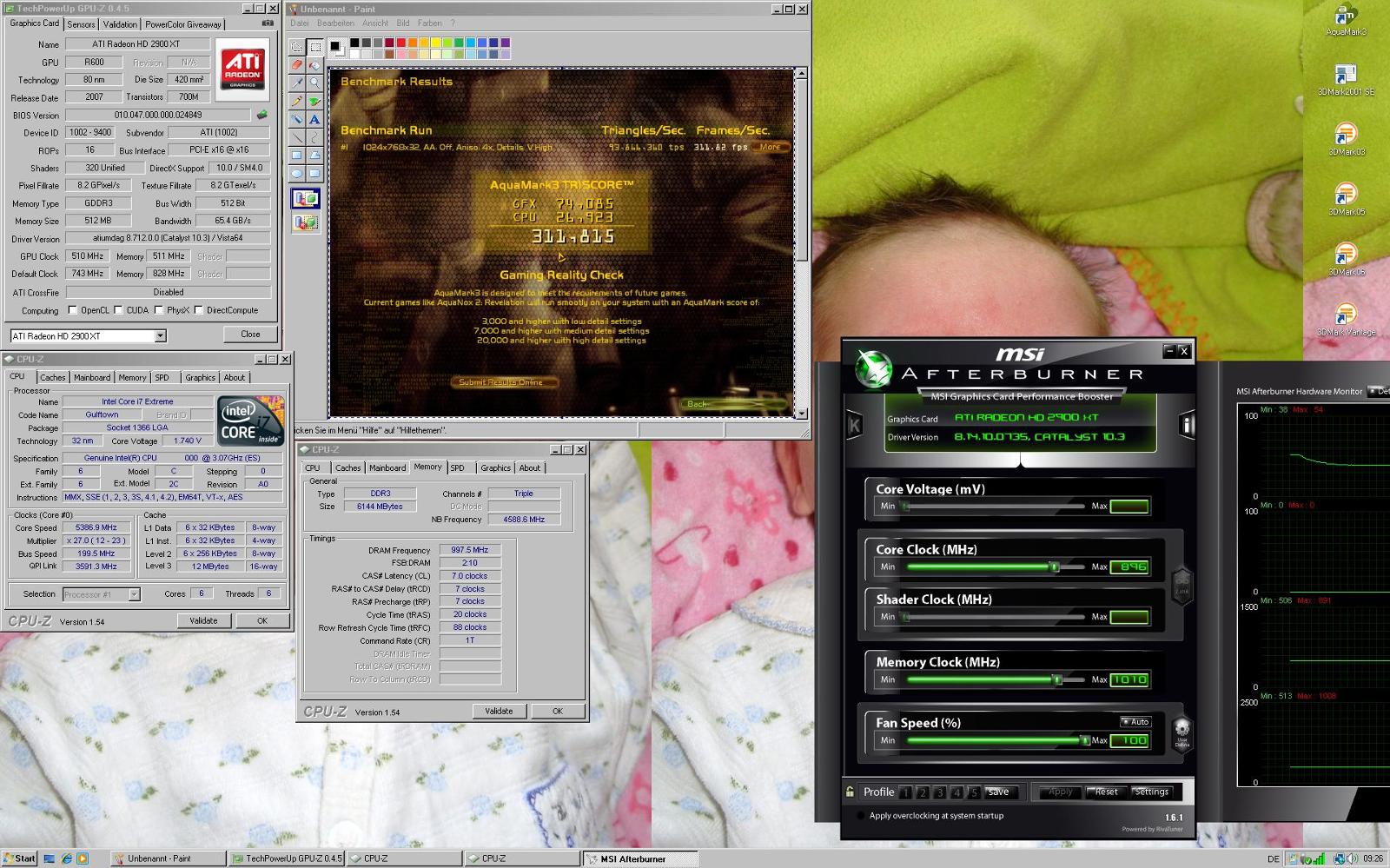The width and height of the screenshot is (1390, 868).
Task: Open the AquaMark3 desktop shortcut
Action: 1346,21
